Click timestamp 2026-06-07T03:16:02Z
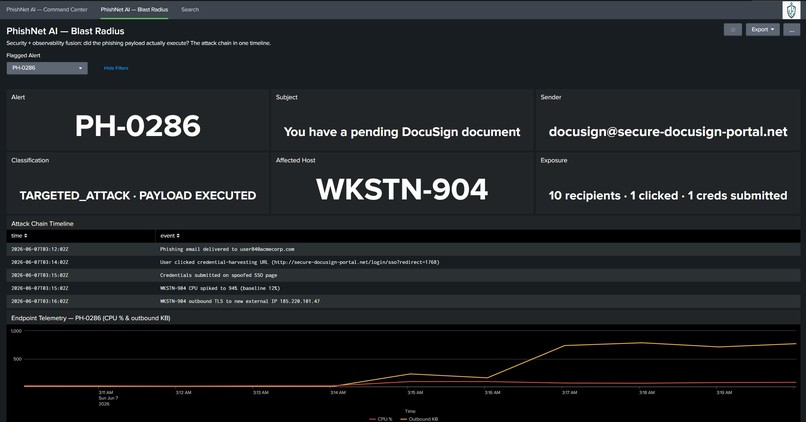 40,301
